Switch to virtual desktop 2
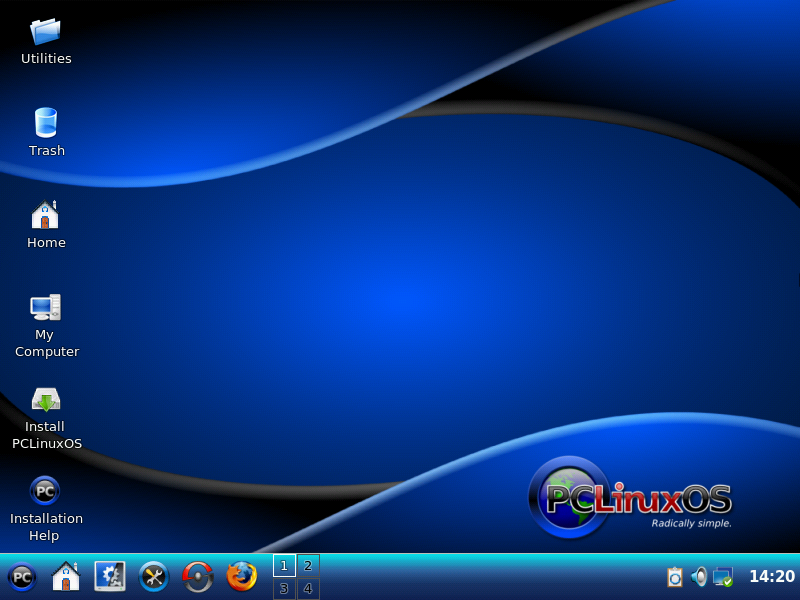The width and height of the screenshot is (800, 600). 308,566
